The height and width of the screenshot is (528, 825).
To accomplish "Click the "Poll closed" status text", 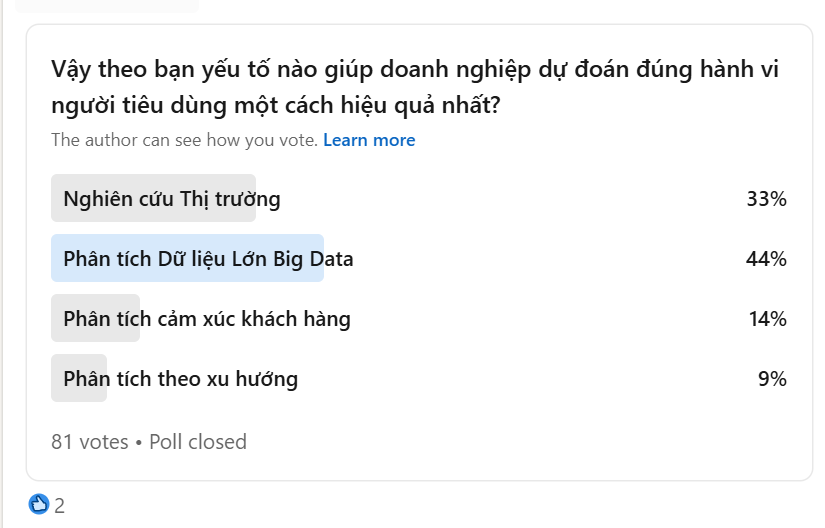I will click(x=198, y=441).
